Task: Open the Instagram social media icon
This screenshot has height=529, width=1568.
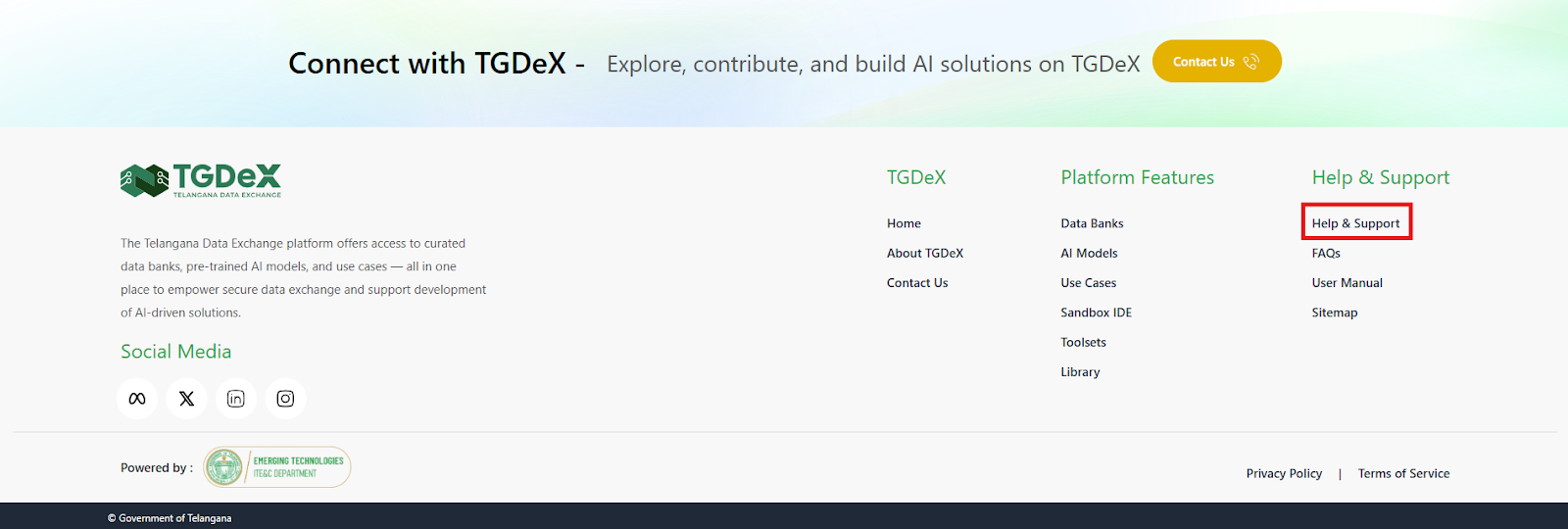Action: pyautogui.click(x=285, y=399)
